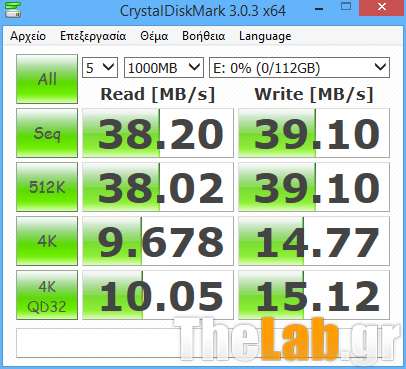Start the 512K benchmark test
Image resolution: width=406 pixels, height=369 pixels.
[x=47, y=187]
